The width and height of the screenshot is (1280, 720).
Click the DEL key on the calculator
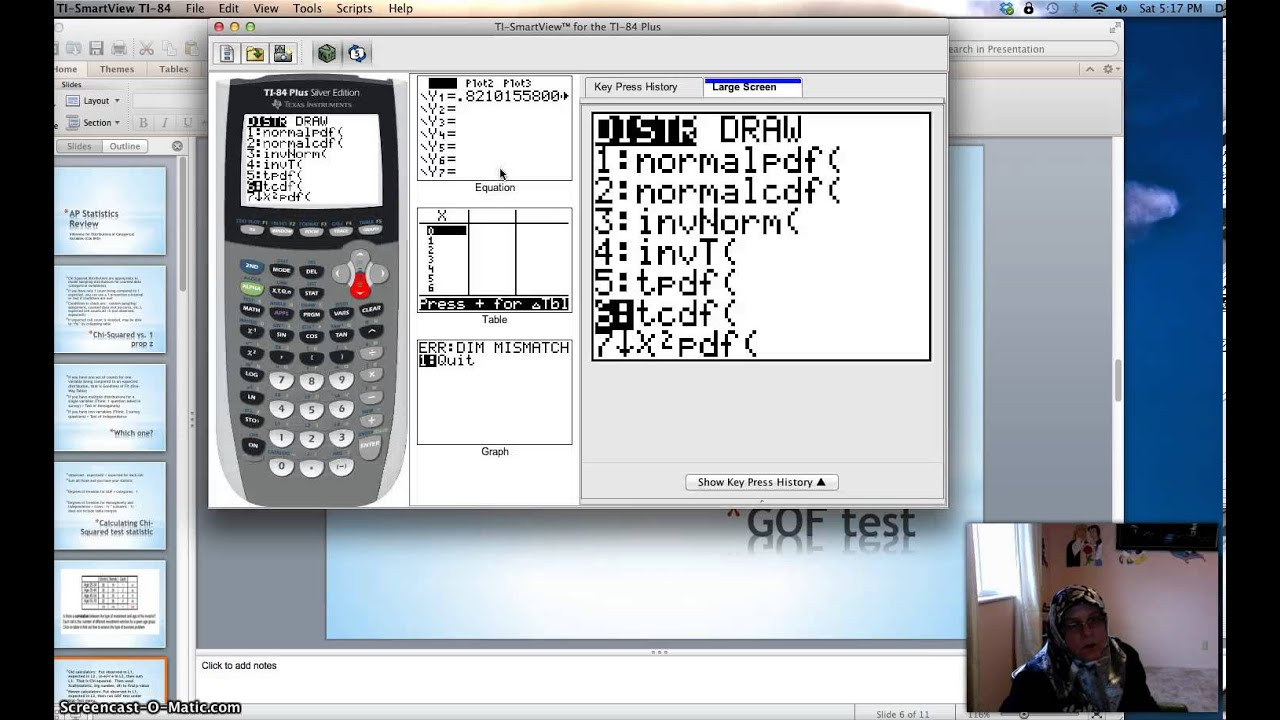click(x=312, y=272)
